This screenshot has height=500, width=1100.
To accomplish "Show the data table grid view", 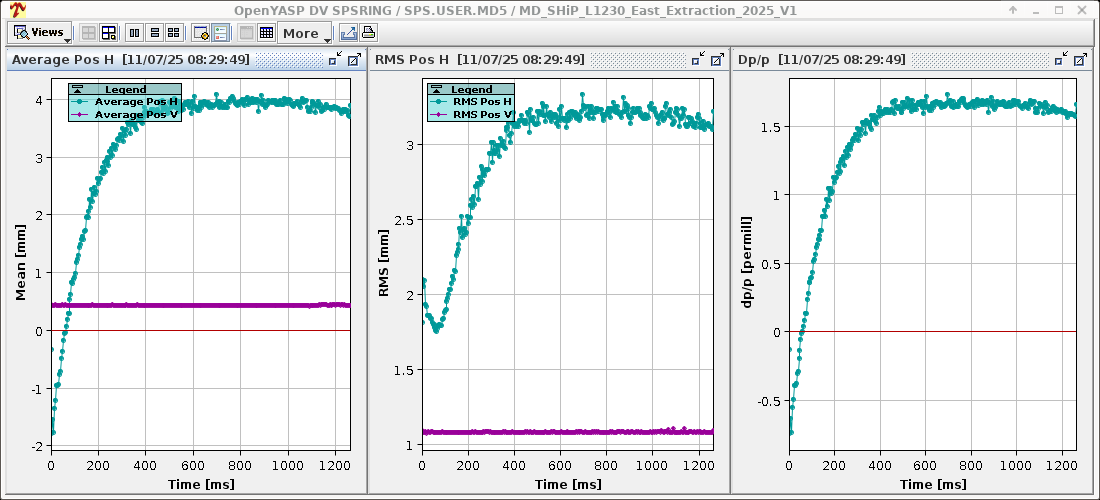I will pos(266,33).
